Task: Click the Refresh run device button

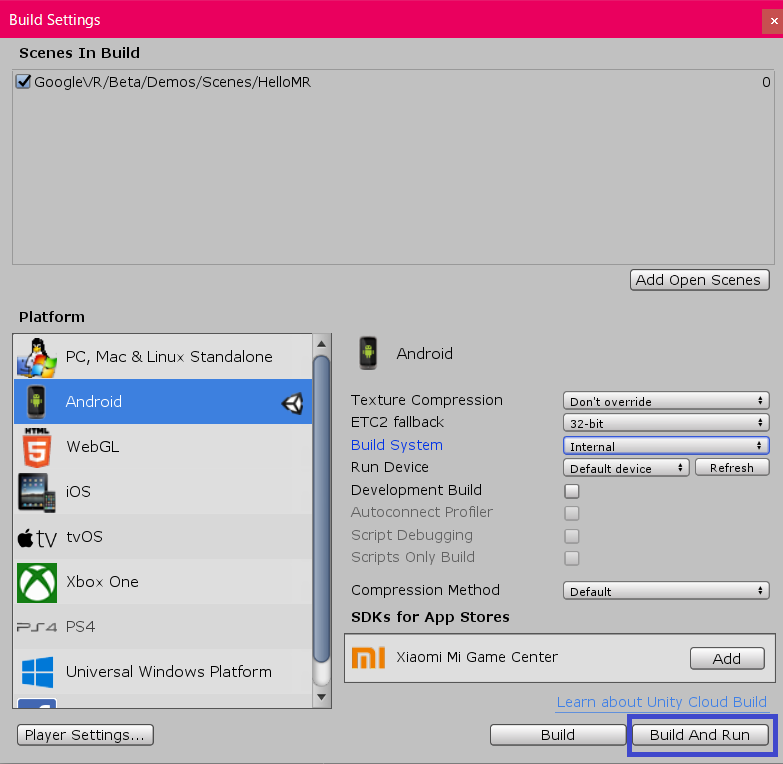Action: pos(732,468)
